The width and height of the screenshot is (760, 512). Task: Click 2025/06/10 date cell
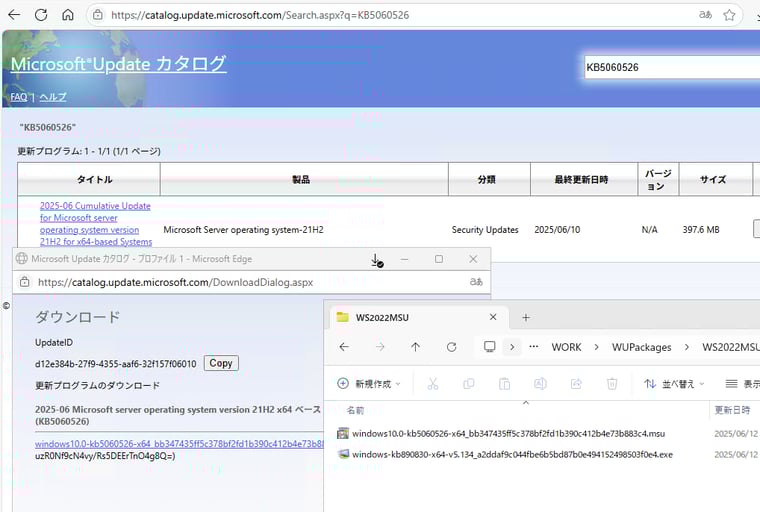click(557, 229)
